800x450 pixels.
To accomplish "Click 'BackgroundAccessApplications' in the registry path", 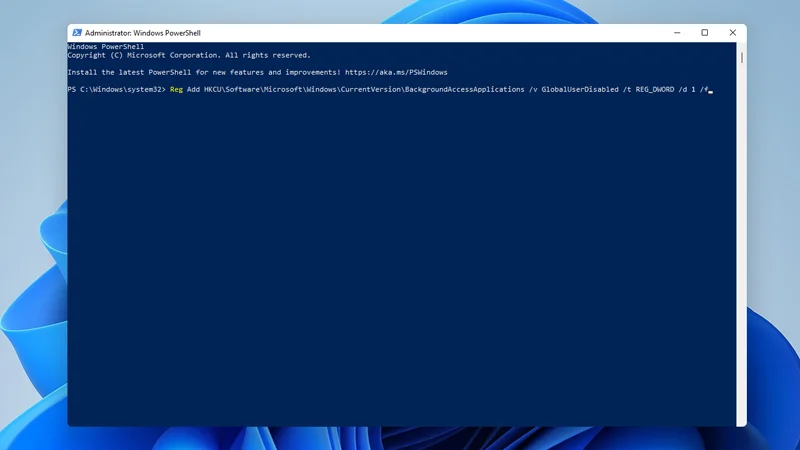I will pyautogui.click(x=464, y=89).
